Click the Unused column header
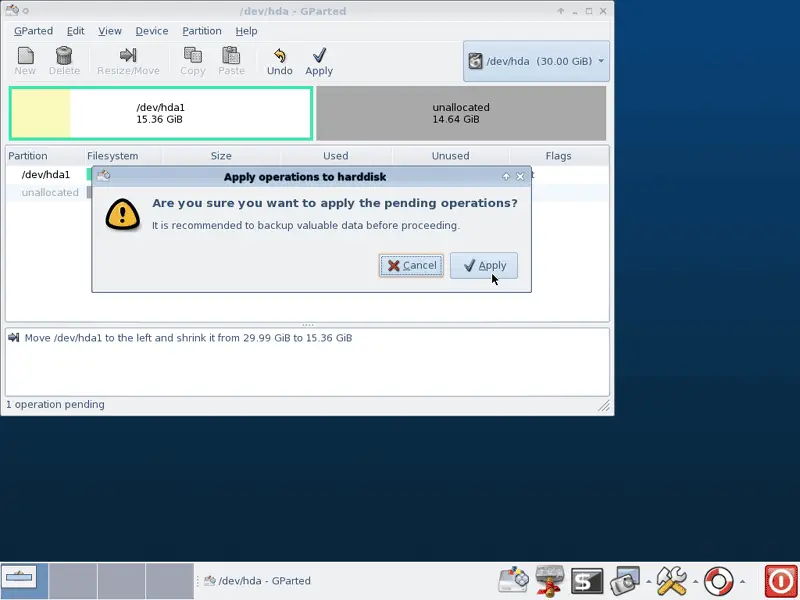Screen dimensions: 800x600 point(451,156)
